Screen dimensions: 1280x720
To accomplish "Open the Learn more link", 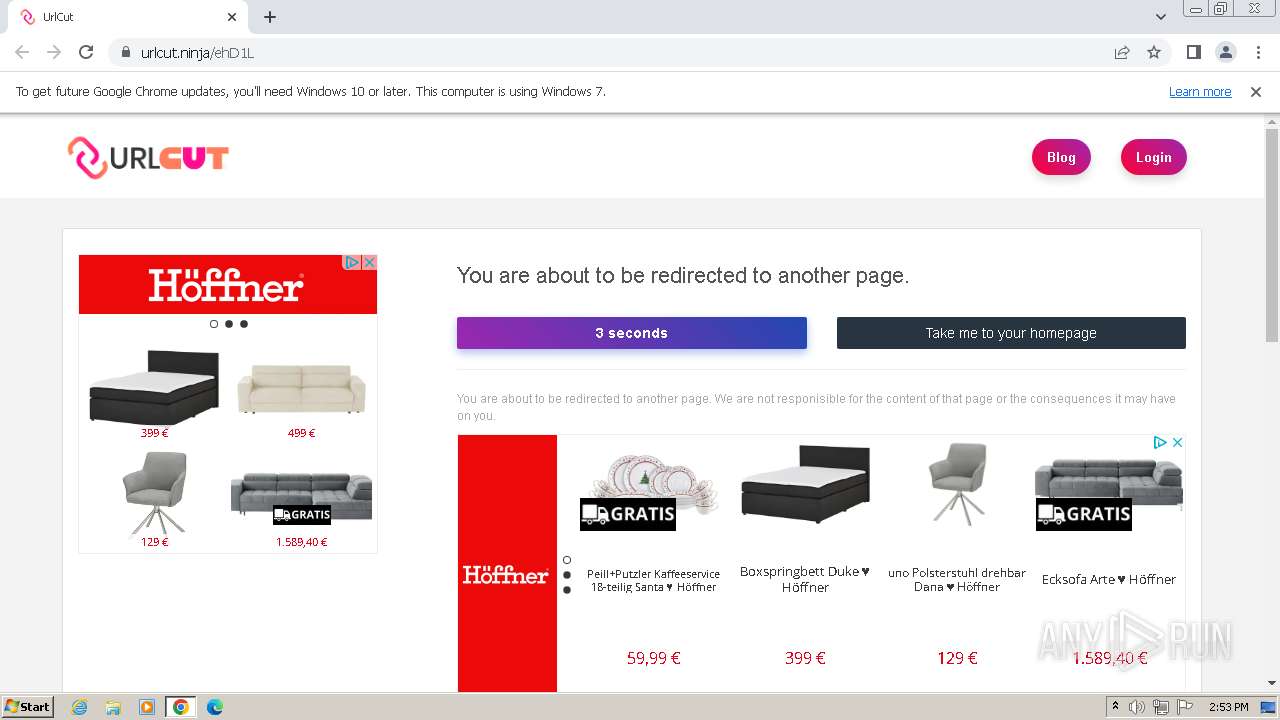I will point(1200,92).
